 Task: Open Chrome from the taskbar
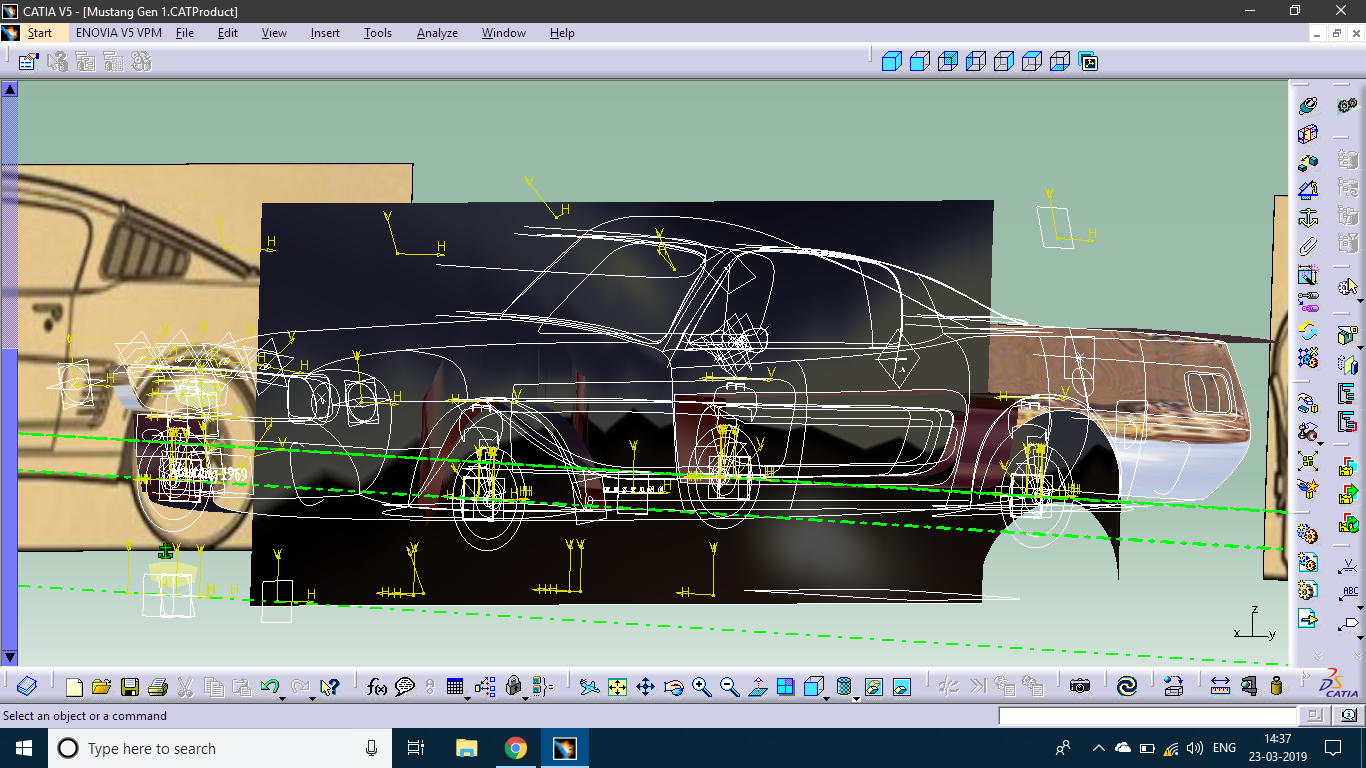pos(516,748)
